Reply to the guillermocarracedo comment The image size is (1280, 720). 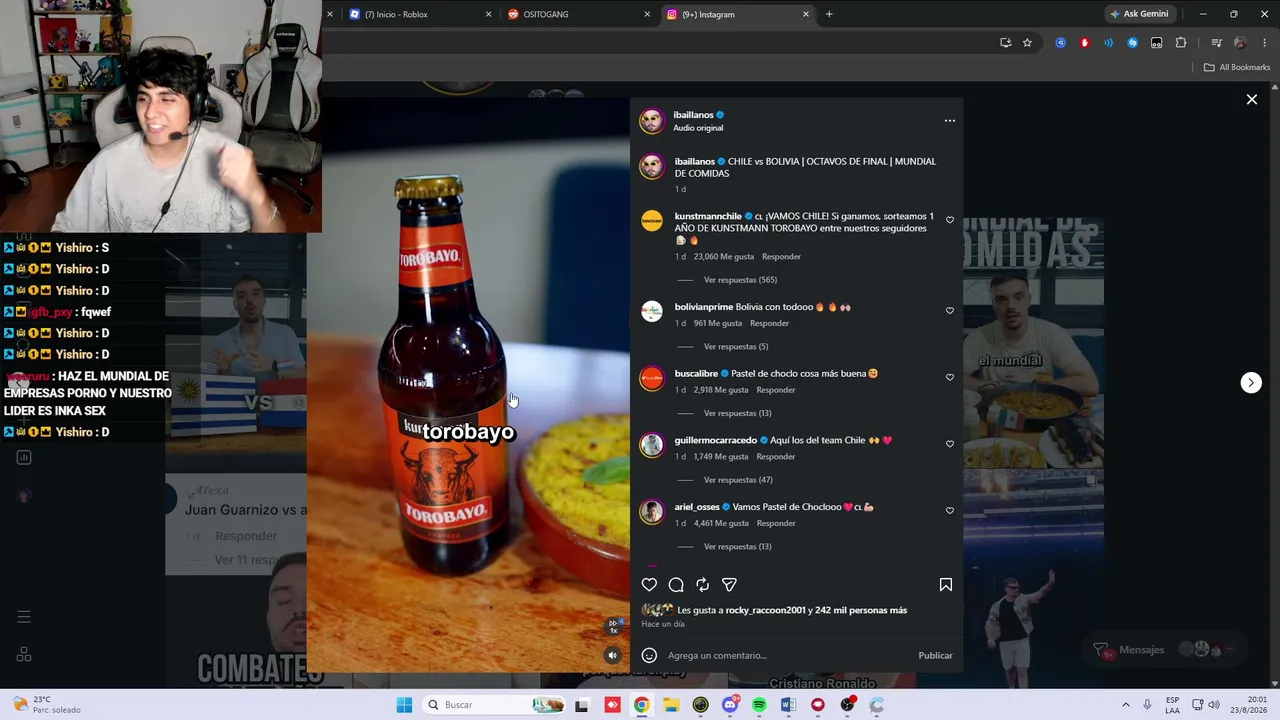point(776,457)
